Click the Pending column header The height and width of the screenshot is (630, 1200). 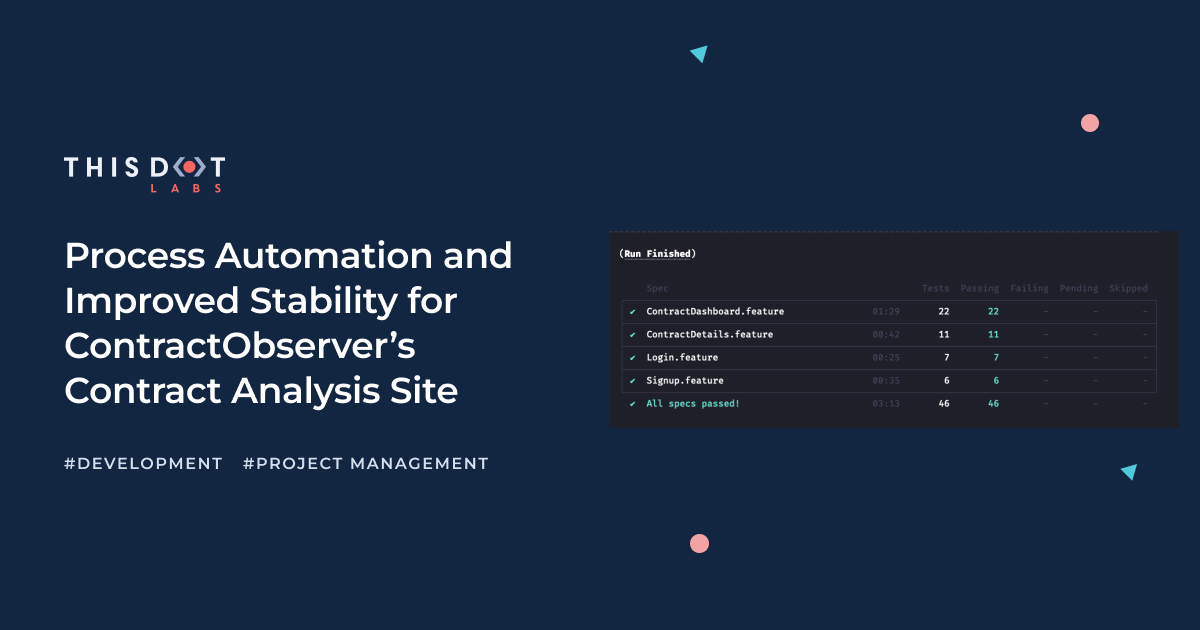[1079, 288]
